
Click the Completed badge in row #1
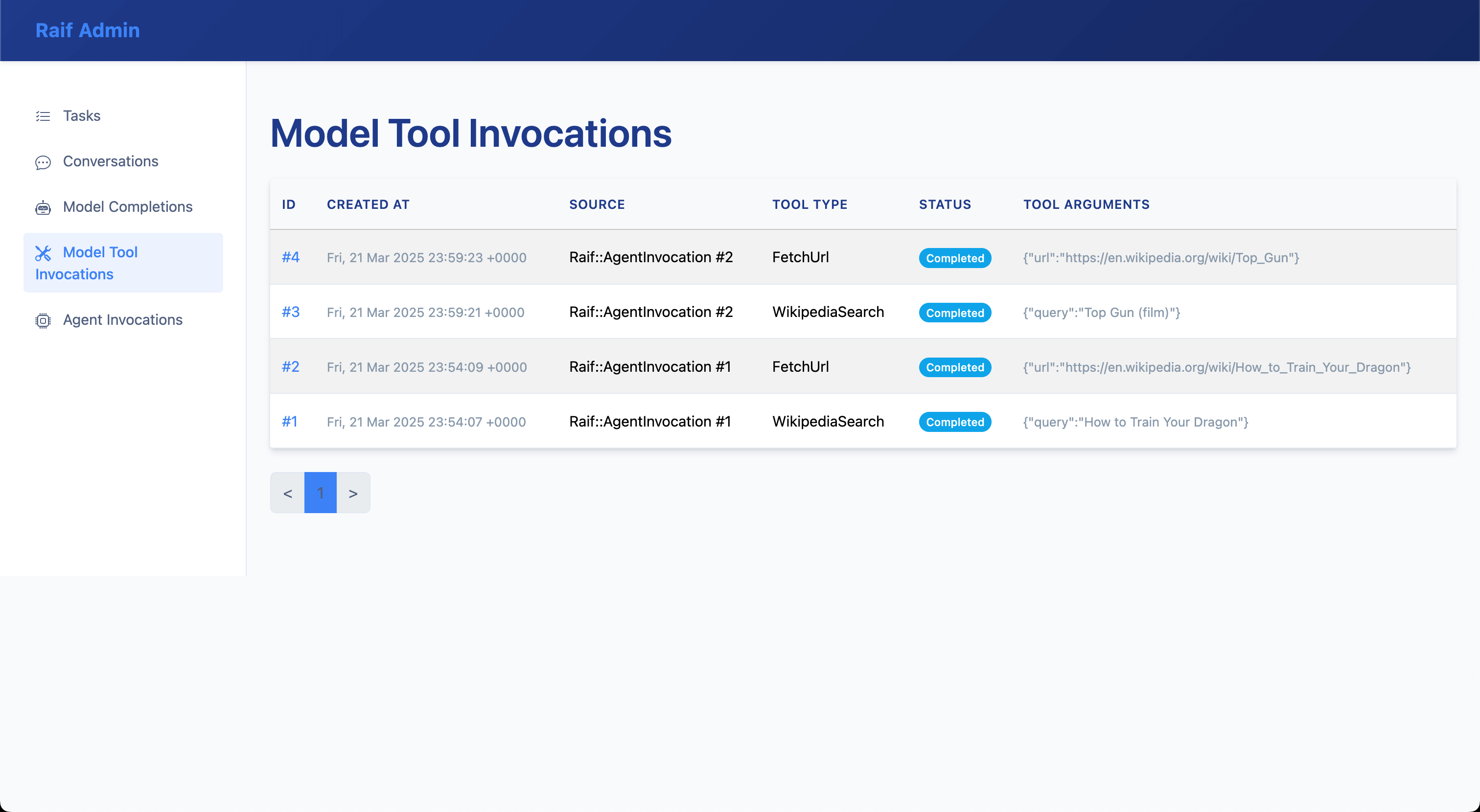click(955, 422)
